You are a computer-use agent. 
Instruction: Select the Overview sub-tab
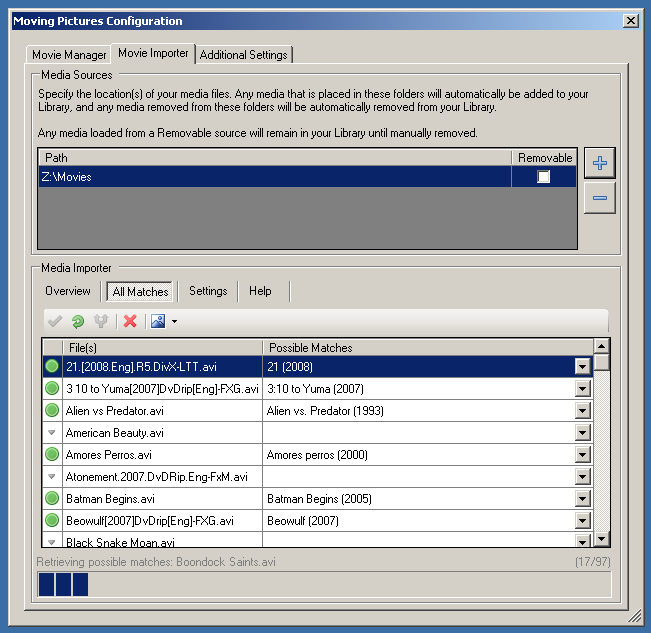point(68,291)
